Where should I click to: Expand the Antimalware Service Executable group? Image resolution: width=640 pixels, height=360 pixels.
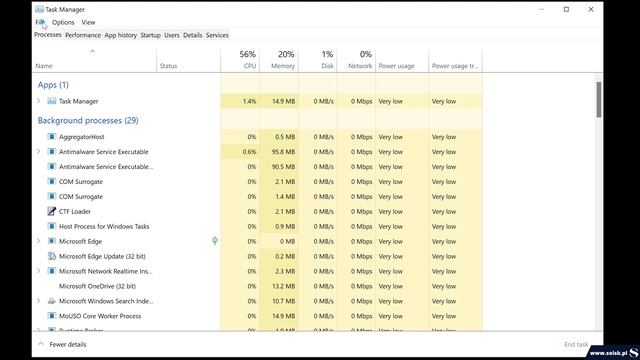point(39,151)
